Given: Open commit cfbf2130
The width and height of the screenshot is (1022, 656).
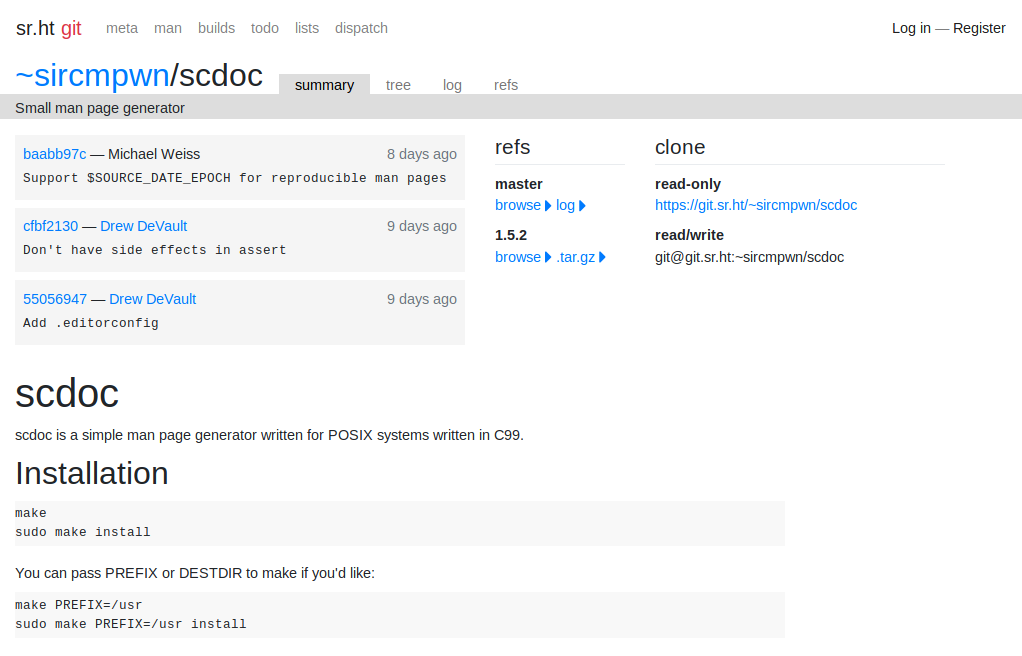Looking at the screenshot, I should (x=51, y=226).
